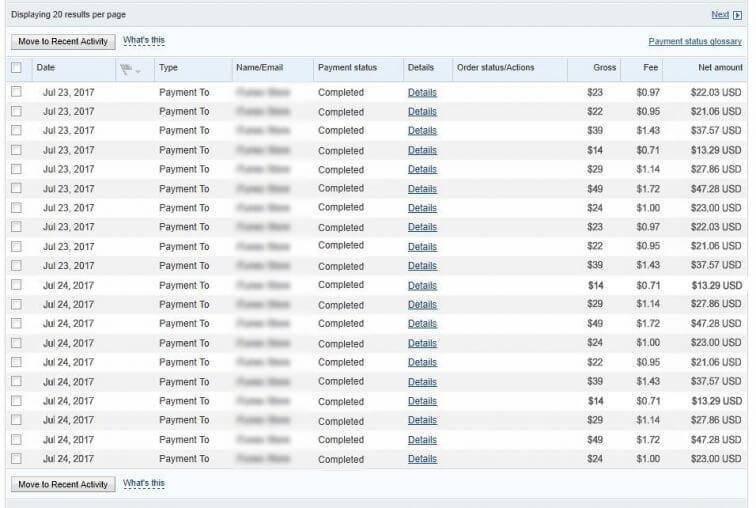The height and width of the screenshot is (508, 756).
Task: Open What's this link below the table
Action: [x=144, y=483]
